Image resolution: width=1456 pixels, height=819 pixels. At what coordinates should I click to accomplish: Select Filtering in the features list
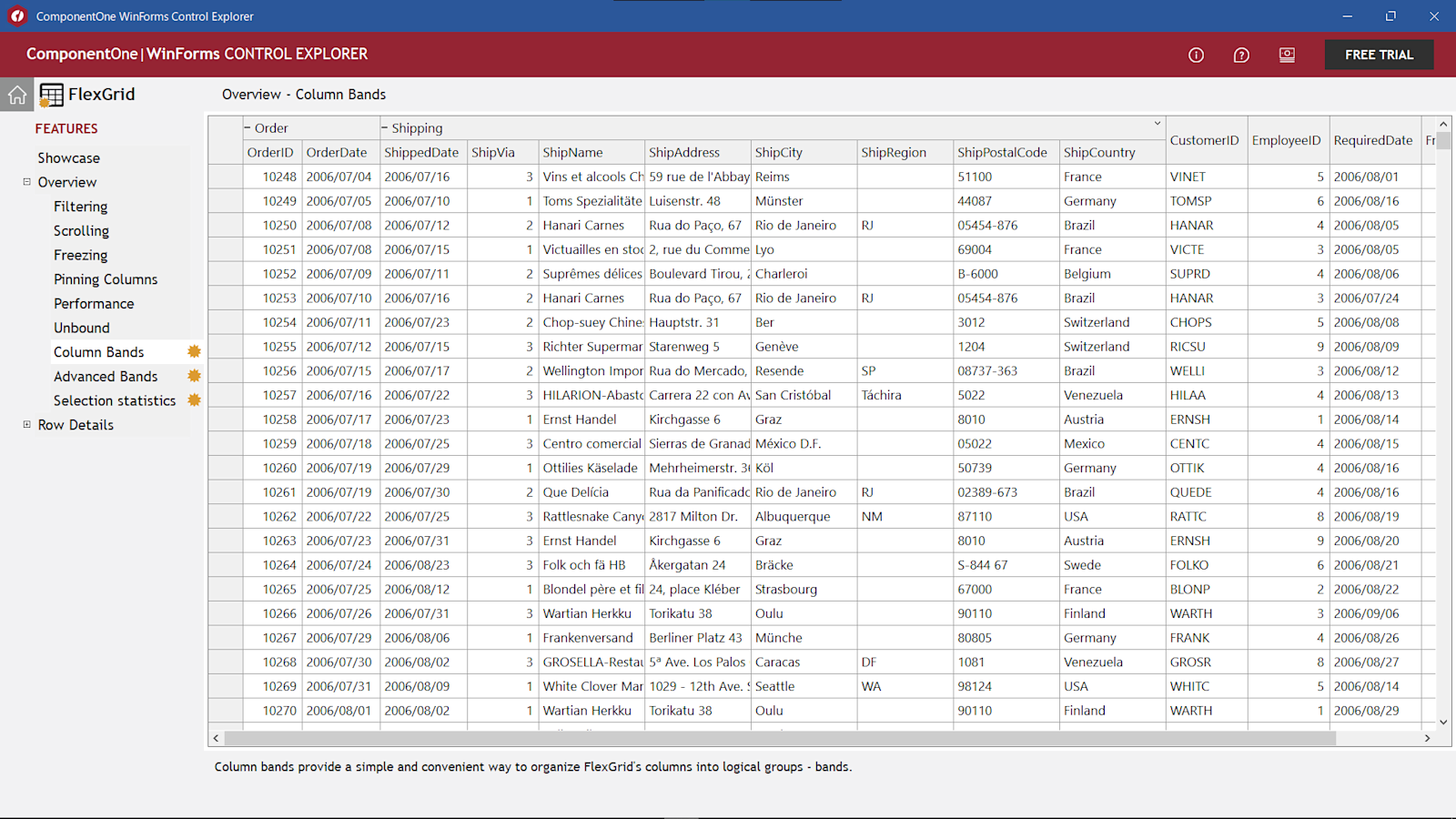pos(80,207)
